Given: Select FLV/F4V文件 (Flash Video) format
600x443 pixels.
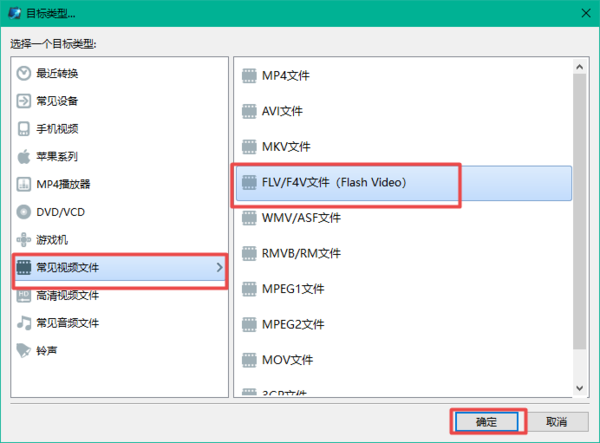Looking at the screenshot, I should [404, 183].
